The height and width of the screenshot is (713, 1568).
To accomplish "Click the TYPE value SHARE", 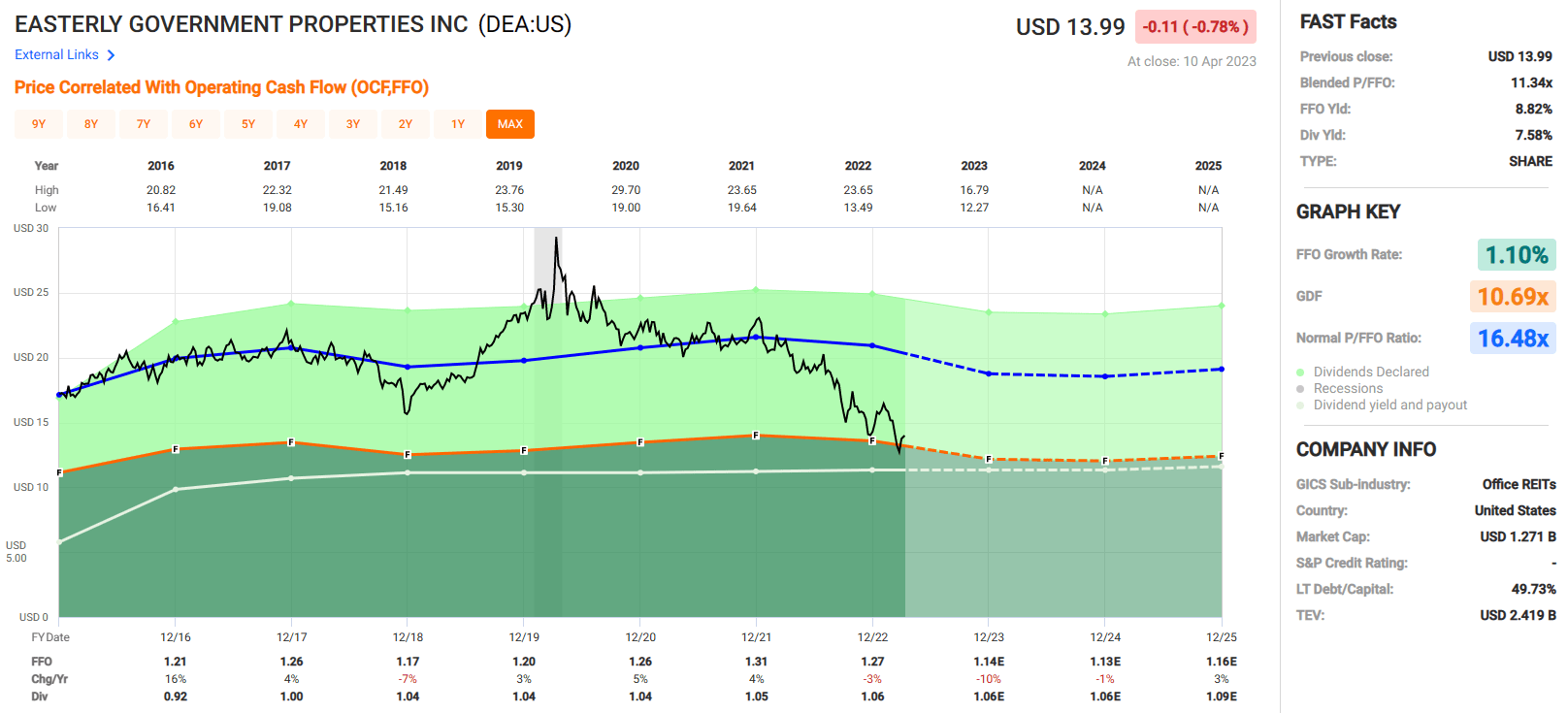I will point(1530,161).
